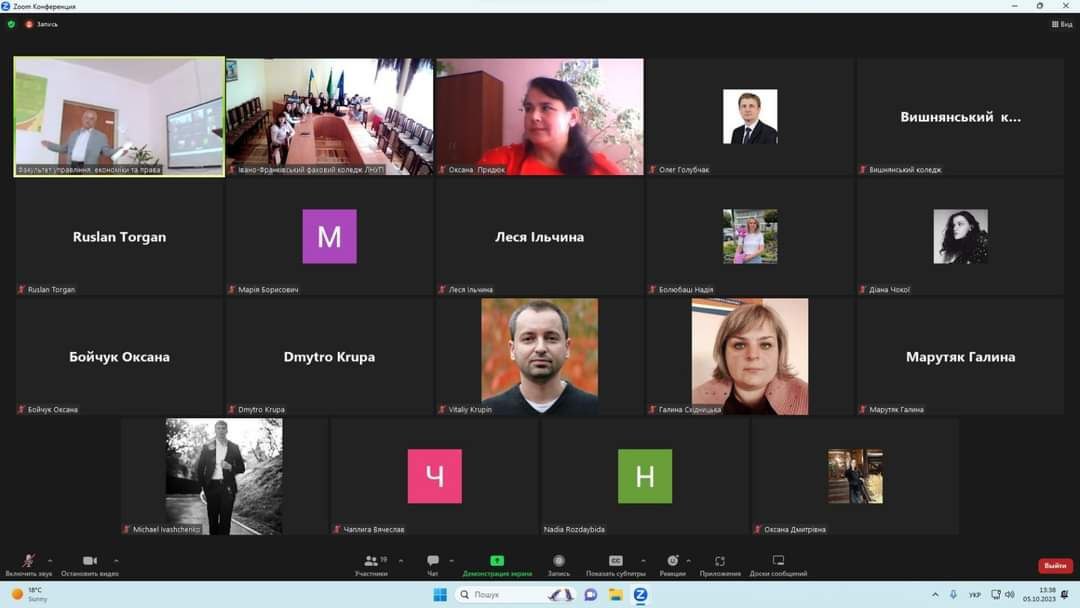The height and width of the screenshot is (608, 1080).
Task: Select Оксана Придюк video tile
Action: click(539, 117)
